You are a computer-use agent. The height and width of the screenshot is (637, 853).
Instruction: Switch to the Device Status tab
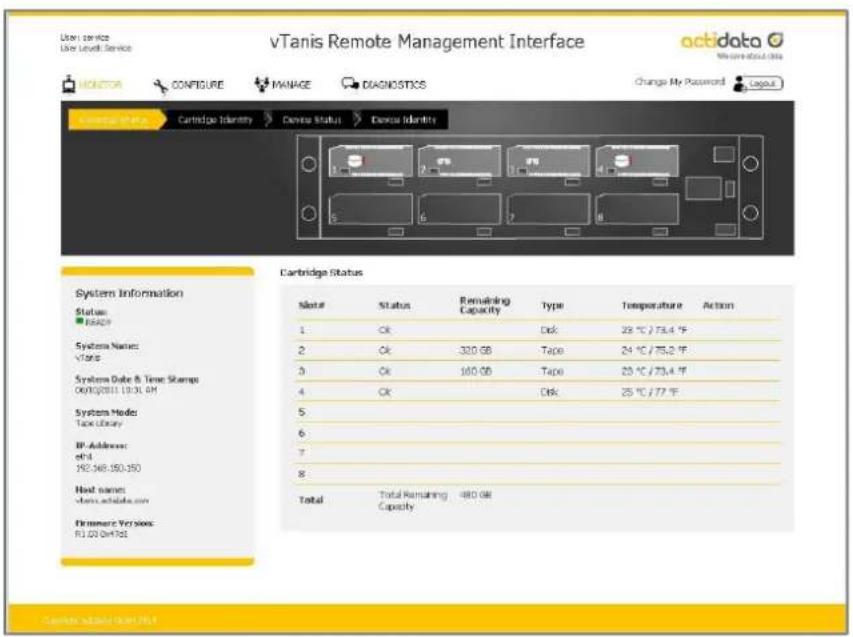click(x=312, y=120)
